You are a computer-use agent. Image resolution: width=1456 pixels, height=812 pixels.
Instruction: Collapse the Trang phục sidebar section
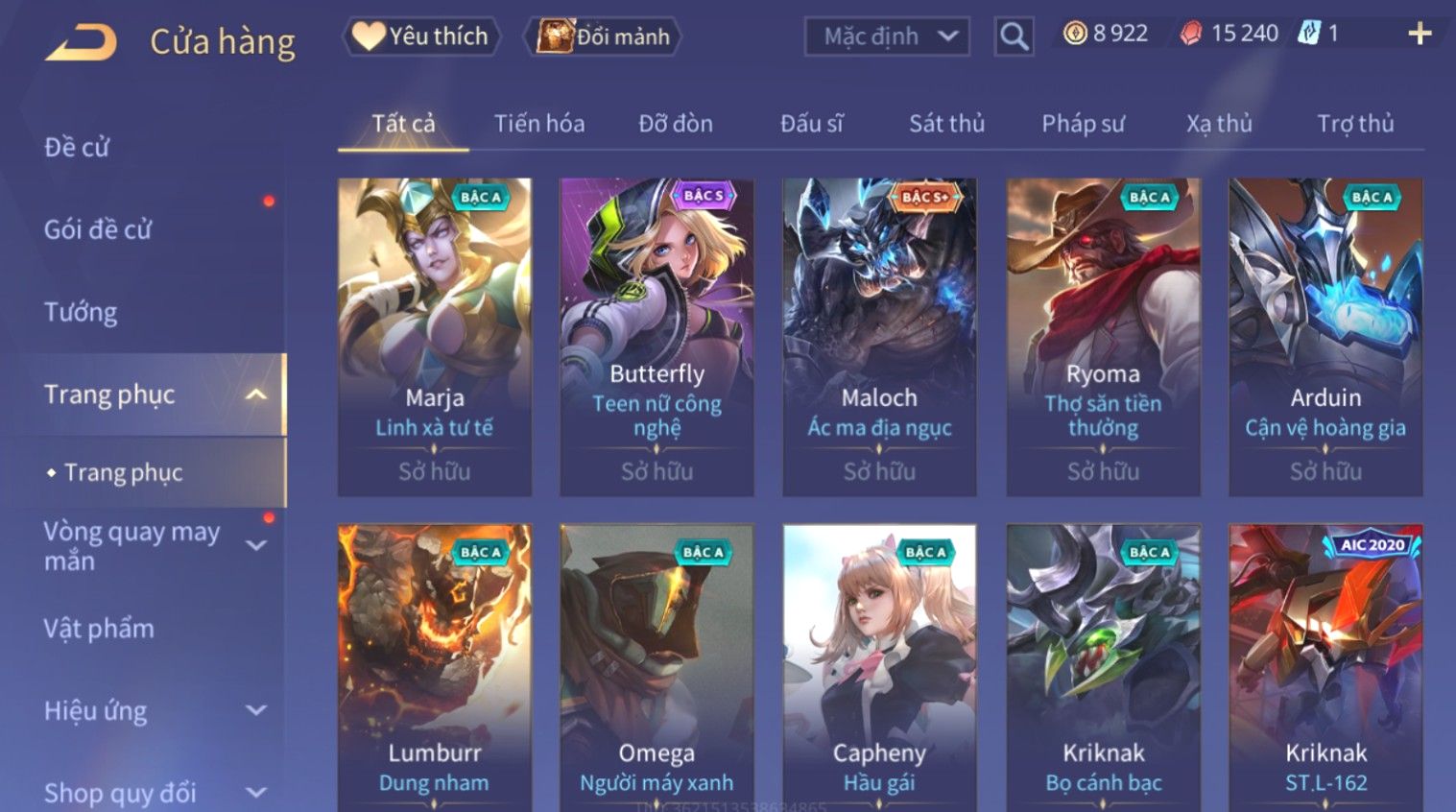point(256,394)
